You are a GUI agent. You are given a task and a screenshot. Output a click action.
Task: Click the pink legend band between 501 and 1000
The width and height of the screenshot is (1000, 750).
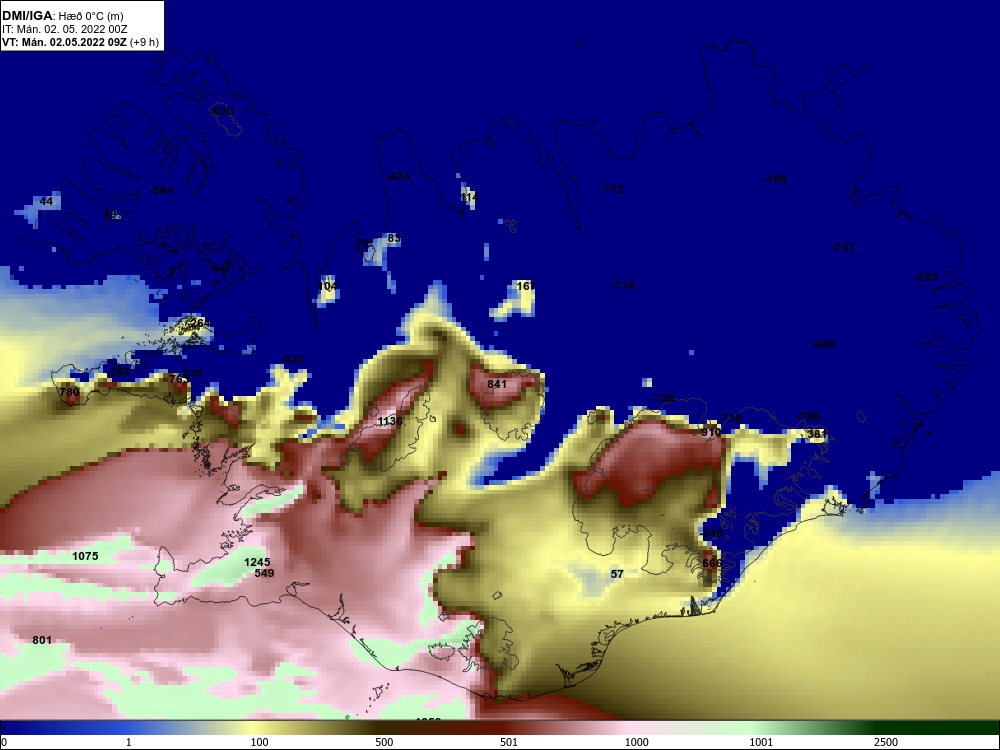coord(562,728)
